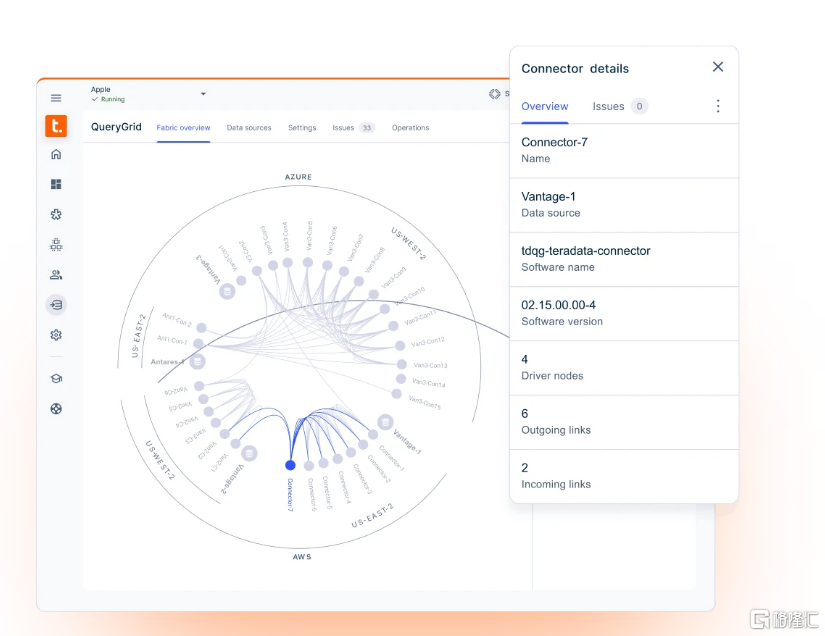Close the Connector details panel
This screenshot has width=825, height=636.
click(x=718, y=67)
